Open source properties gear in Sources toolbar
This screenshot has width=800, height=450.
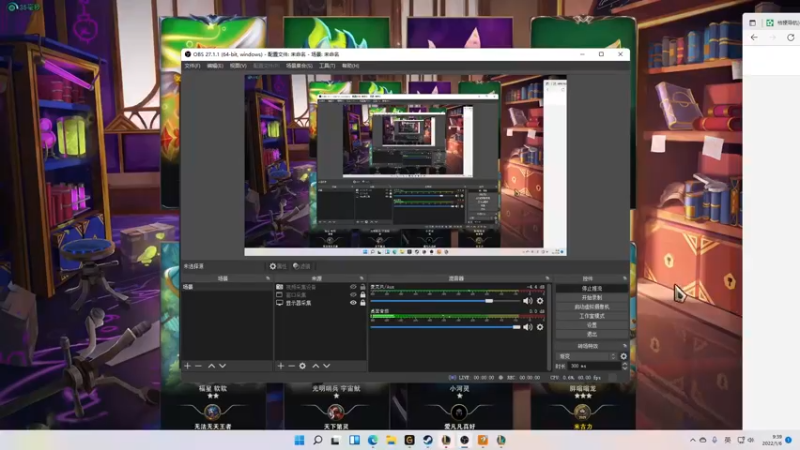point(303,366)
